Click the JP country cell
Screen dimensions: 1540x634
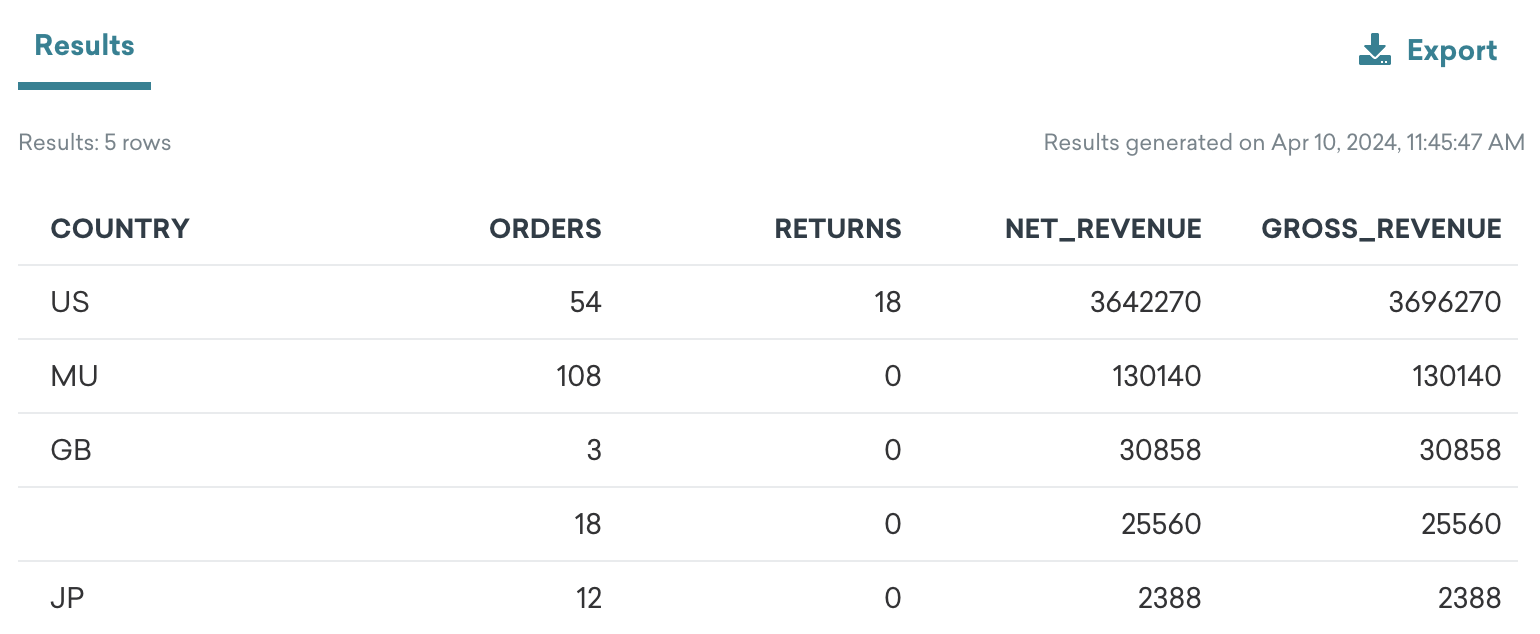pyautogui.click(x=67, y=598)
